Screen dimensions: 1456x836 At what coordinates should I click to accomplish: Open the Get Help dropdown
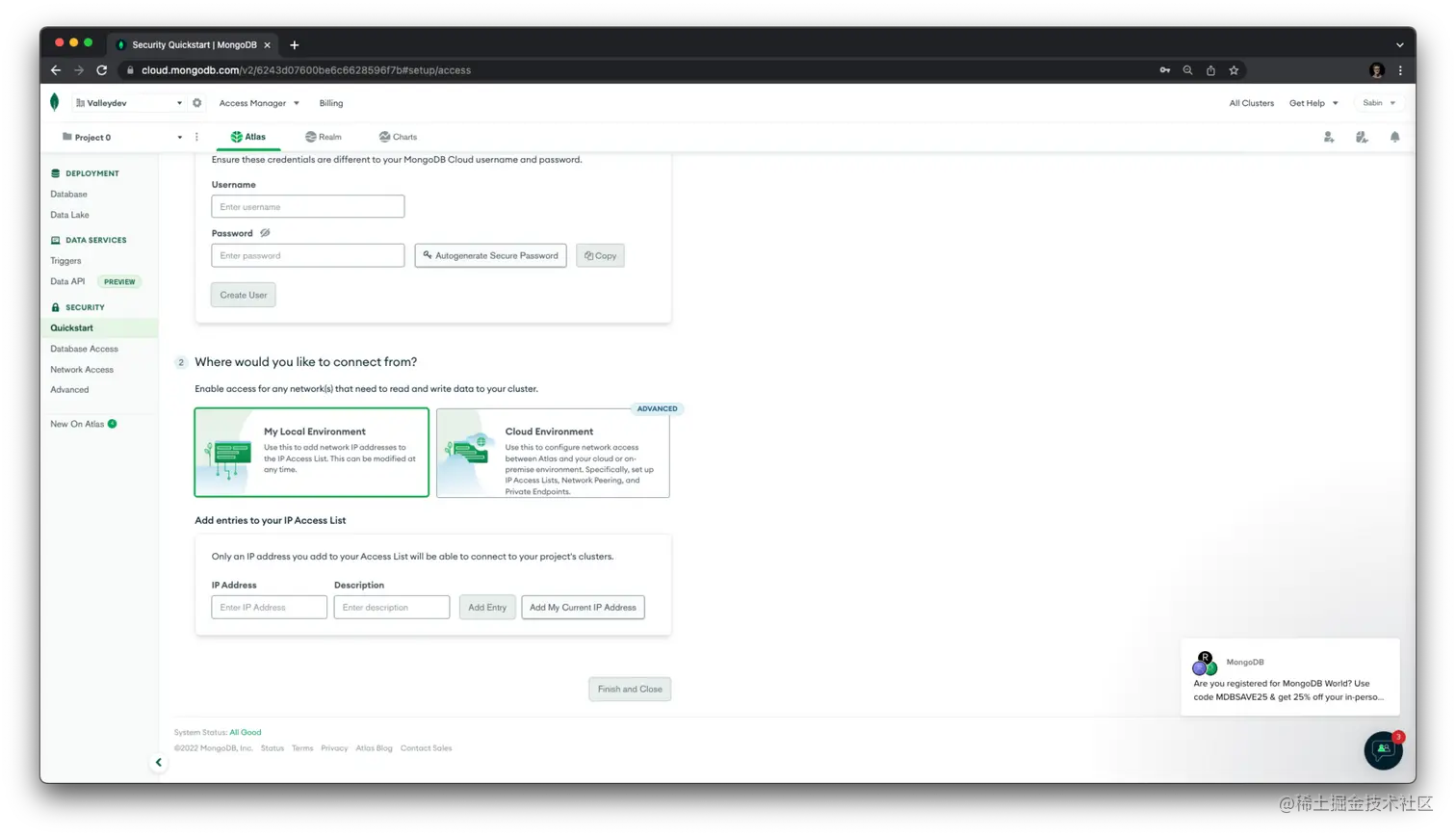tap(1313, 103)
